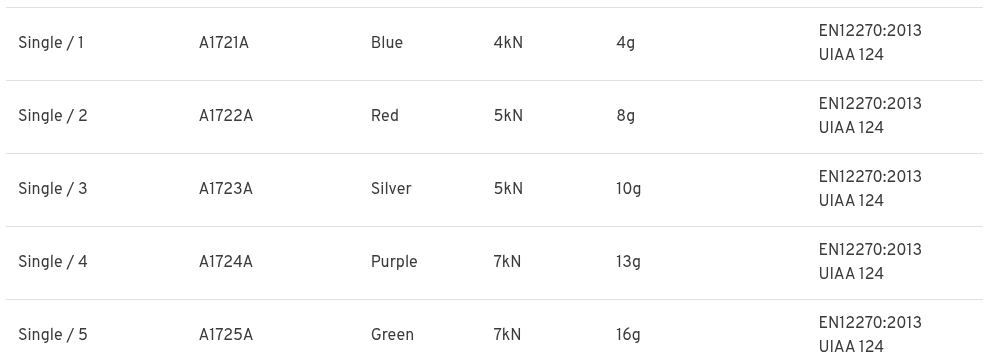Select the Red color cell
The image size is (986, 363).
click(x=385, y=116)
